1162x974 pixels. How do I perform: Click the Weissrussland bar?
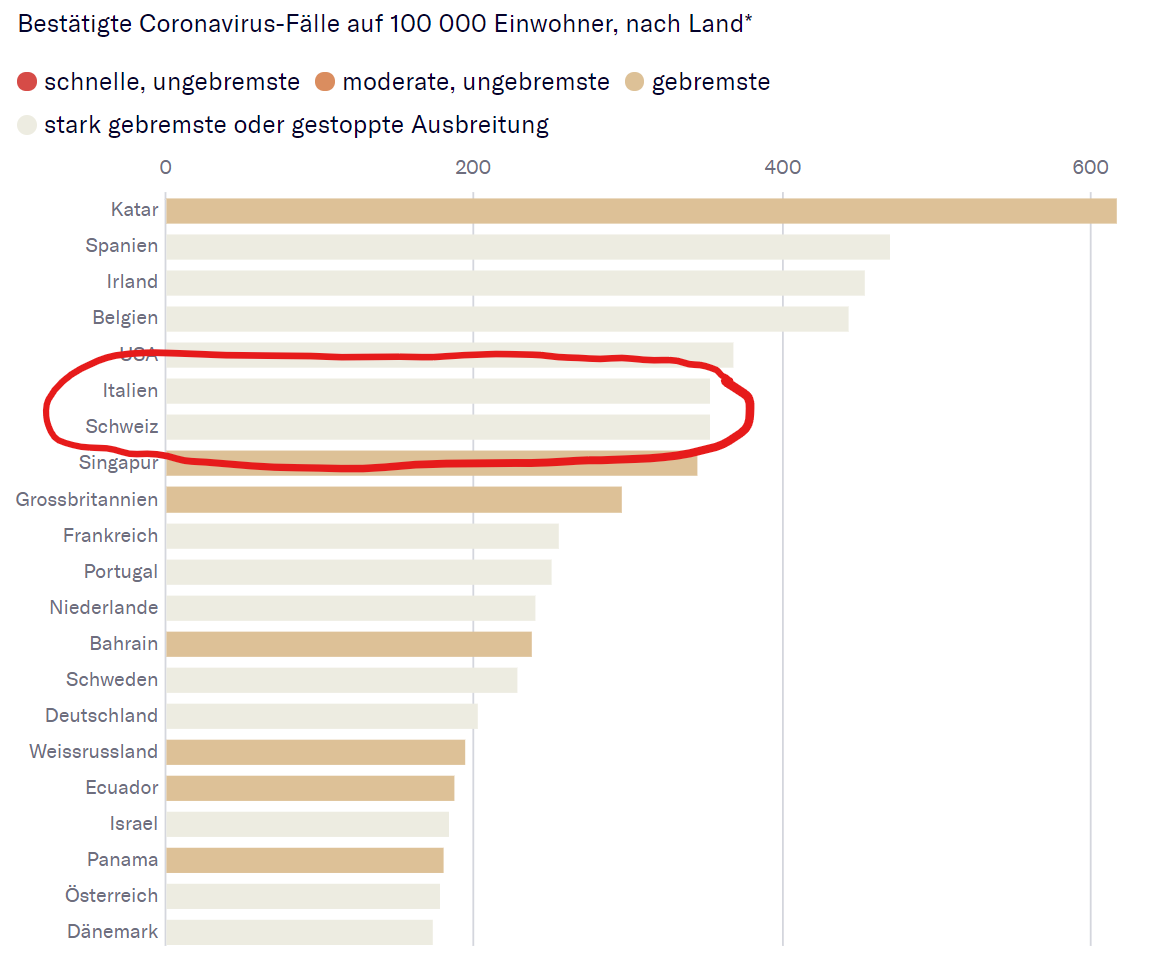point(315,751)
